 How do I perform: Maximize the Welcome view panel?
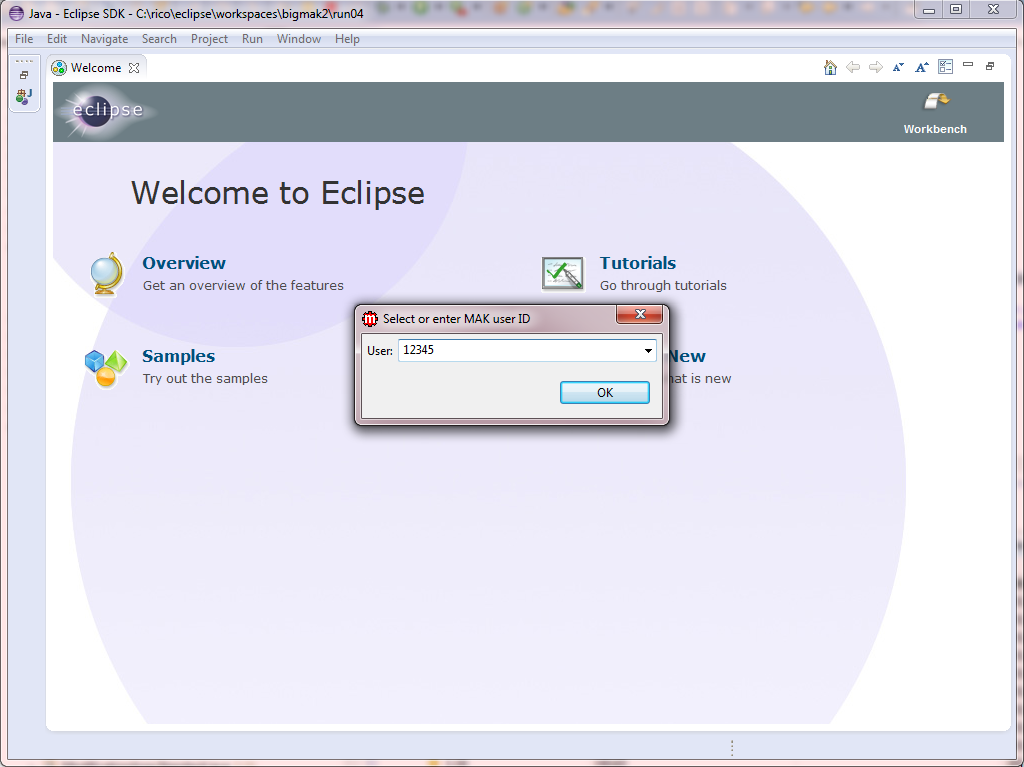click(990, 66)
